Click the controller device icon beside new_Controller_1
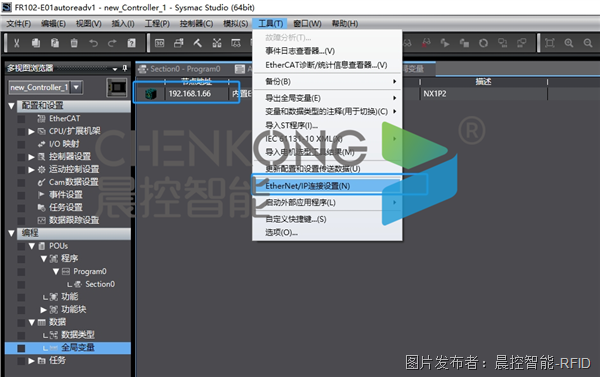Viewport: 600px width, 377px height. point(117,88)
